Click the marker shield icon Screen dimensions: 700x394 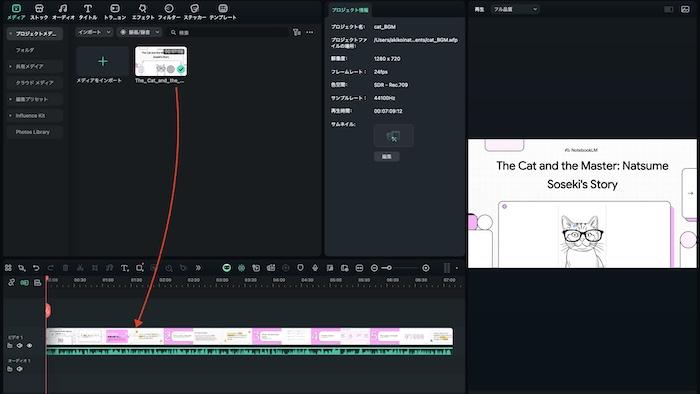(300, 268)
